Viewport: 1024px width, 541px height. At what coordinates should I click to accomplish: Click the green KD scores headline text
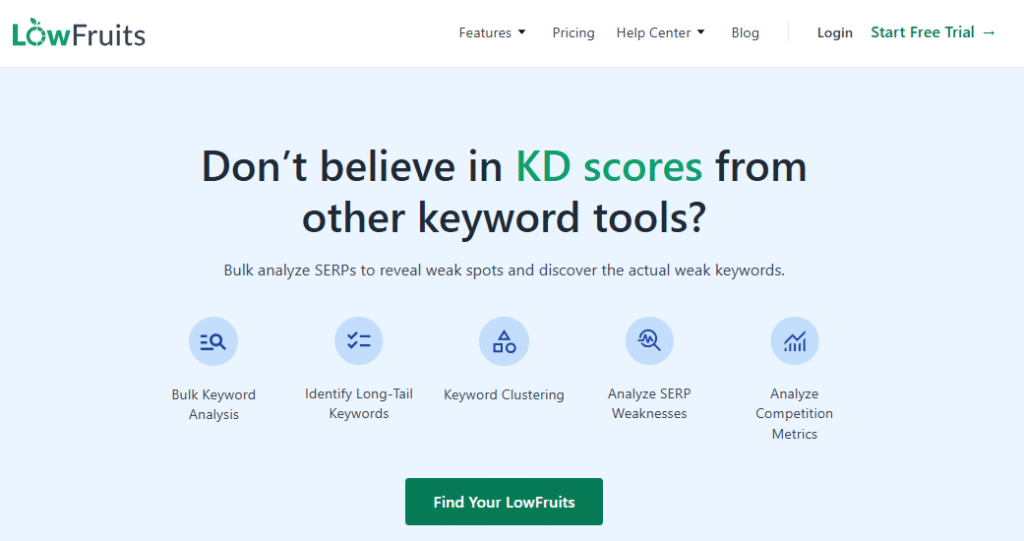tap(609, 167)
